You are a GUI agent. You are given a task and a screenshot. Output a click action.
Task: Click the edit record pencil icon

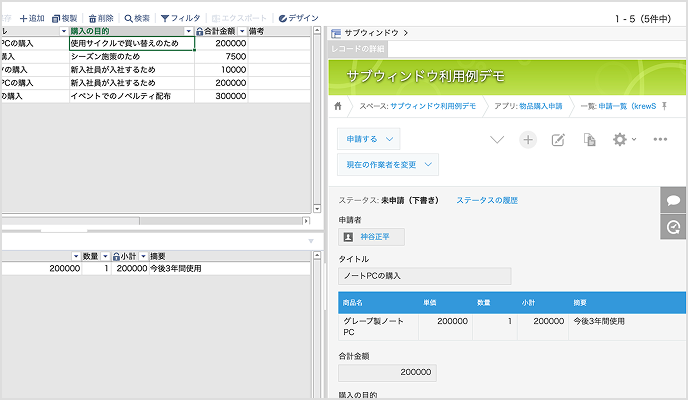point(559,140)
